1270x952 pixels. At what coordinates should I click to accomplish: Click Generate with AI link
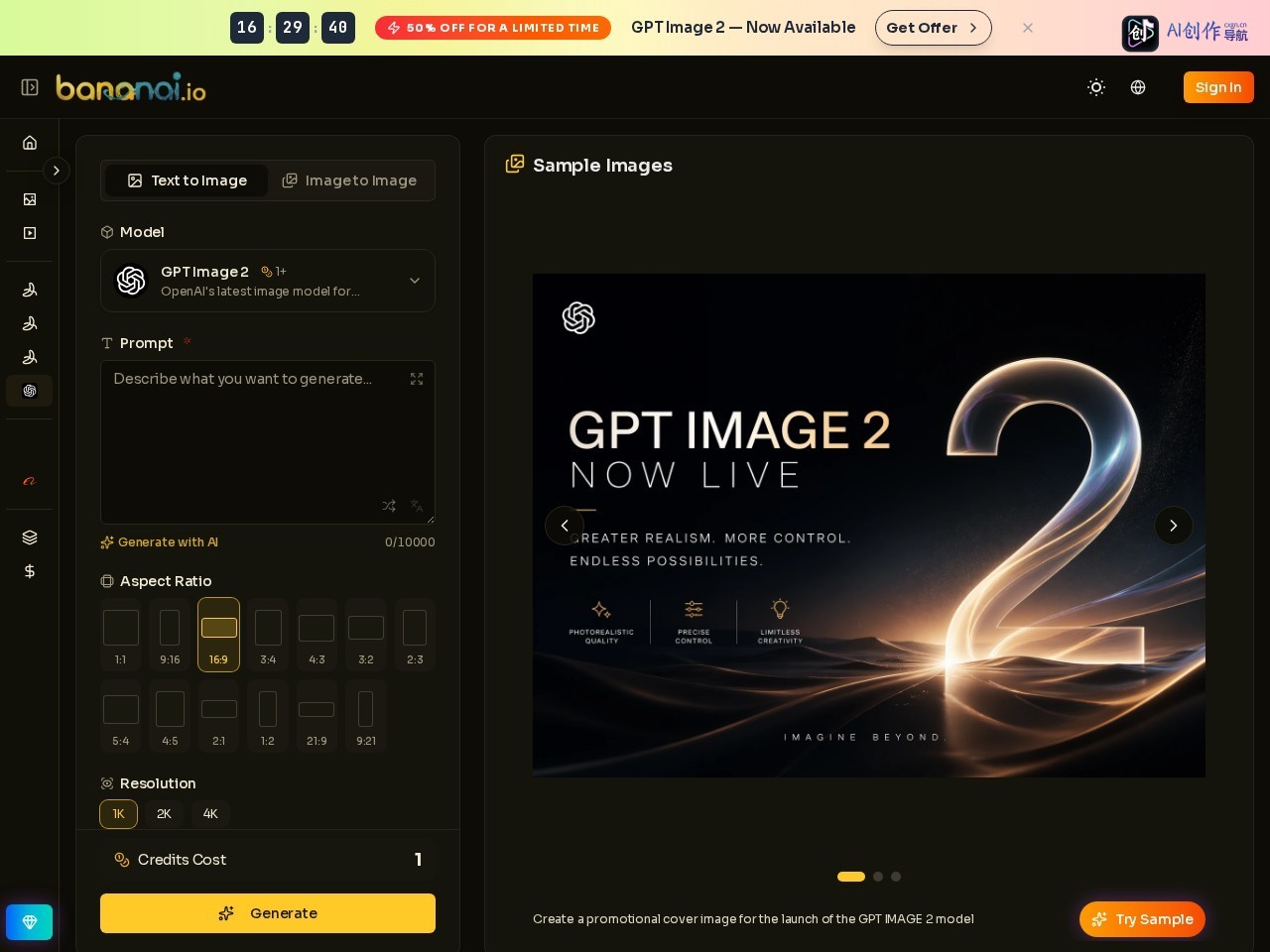click(x=159, y=542)
